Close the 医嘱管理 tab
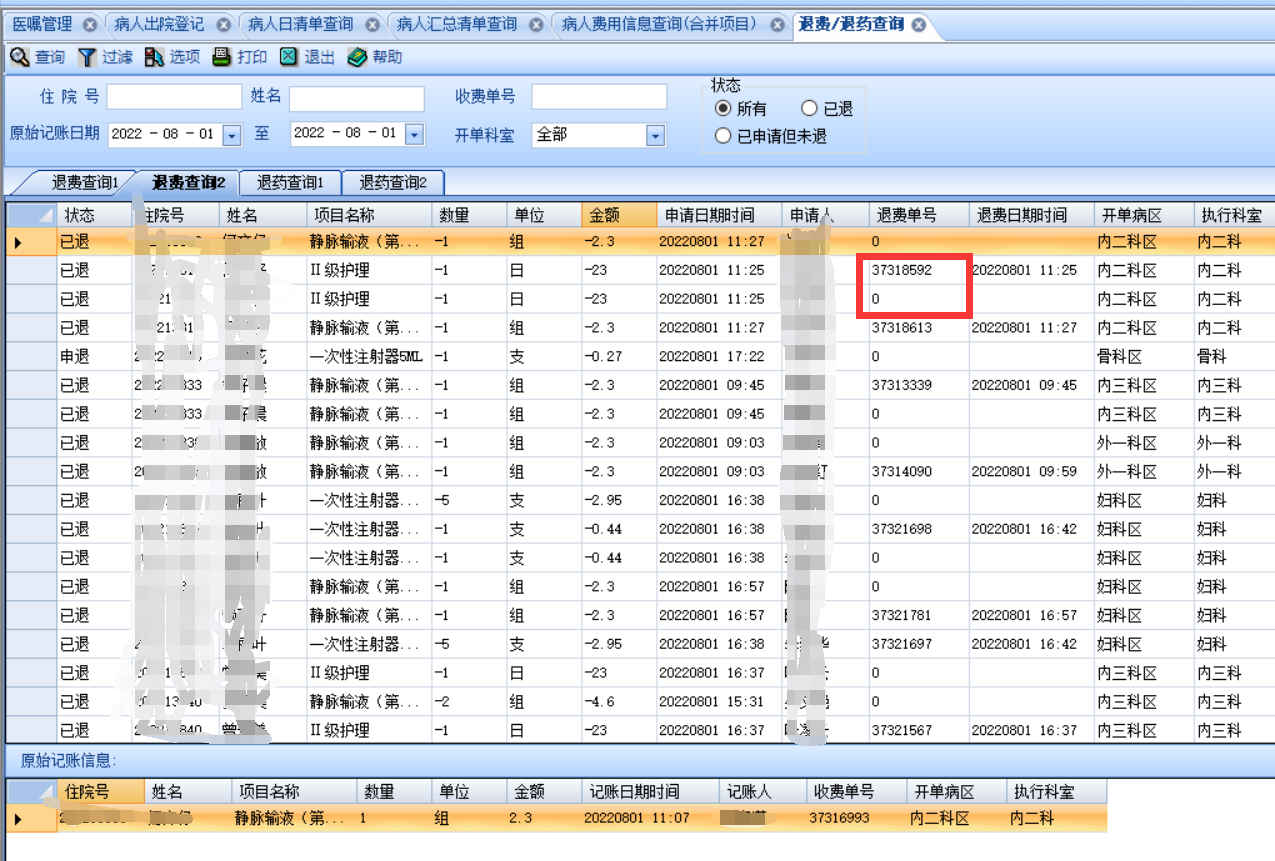The image size is (1275, 861). click(90, 25)
